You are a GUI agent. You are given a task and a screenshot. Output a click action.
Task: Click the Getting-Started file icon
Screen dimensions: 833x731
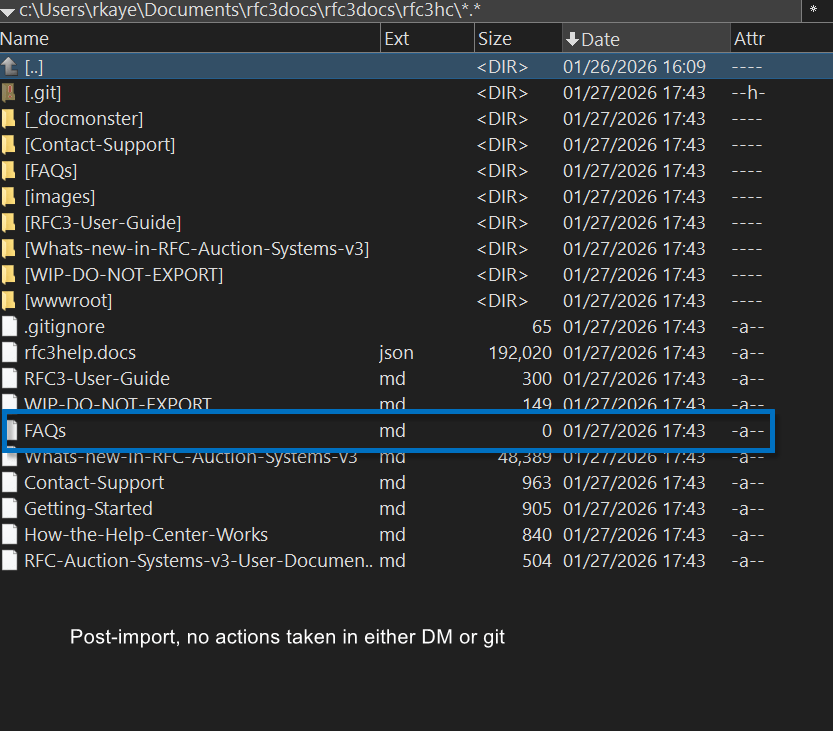click(10, 509)
